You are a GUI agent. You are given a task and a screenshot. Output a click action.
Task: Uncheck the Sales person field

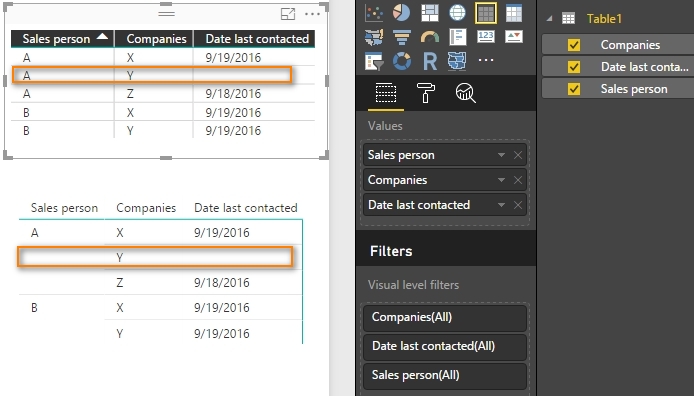574,89
